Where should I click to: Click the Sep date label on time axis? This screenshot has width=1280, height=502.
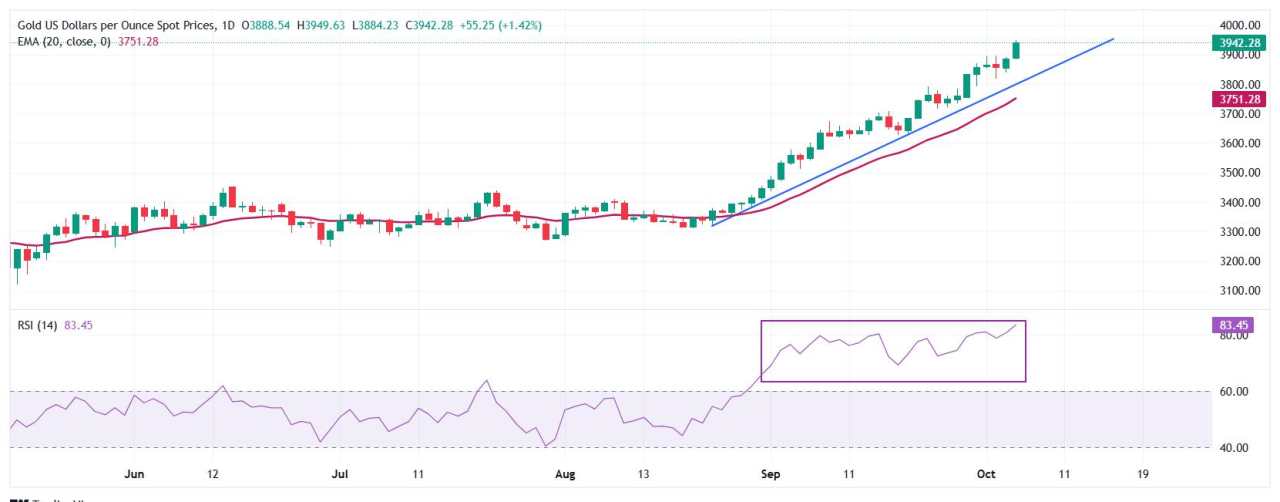[x=770, y=474]
